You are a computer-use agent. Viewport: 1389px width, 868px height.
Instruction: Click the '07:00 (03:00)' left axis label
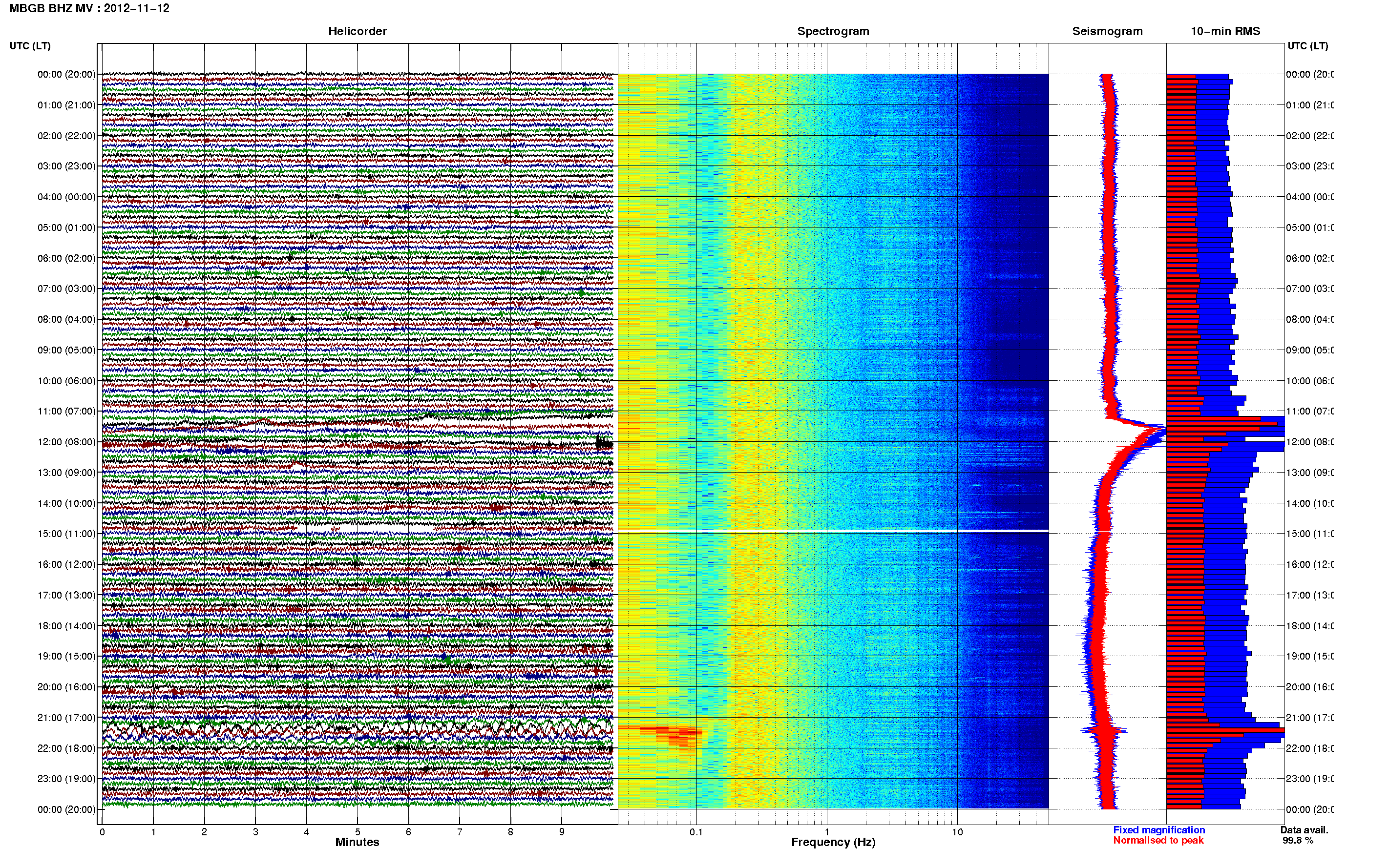pos(66,289)
